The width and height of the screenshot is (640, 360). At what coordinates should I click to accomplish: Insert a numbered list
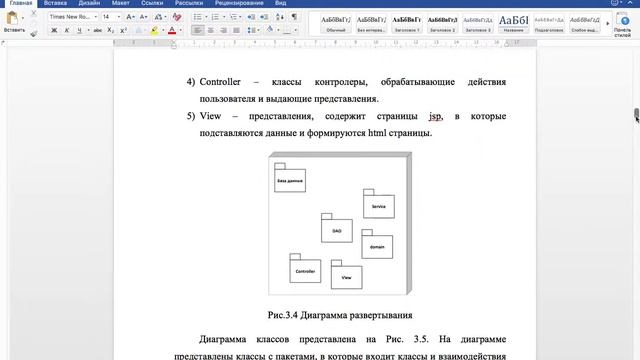pos(215,17)
